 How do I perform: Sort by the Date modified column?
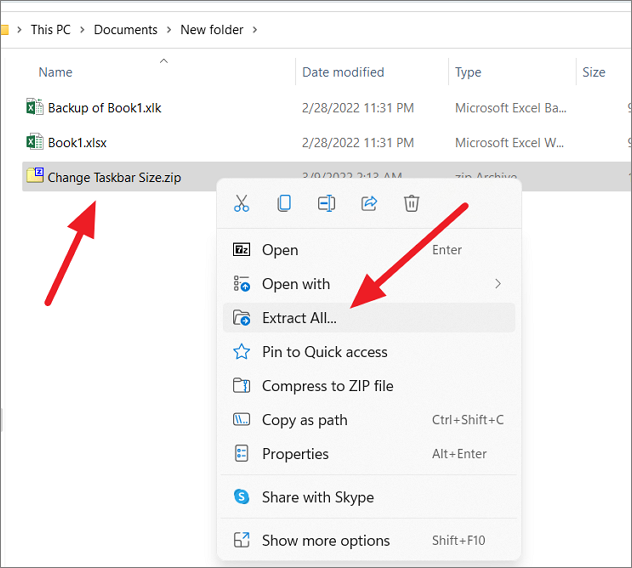tap(343, 72)
